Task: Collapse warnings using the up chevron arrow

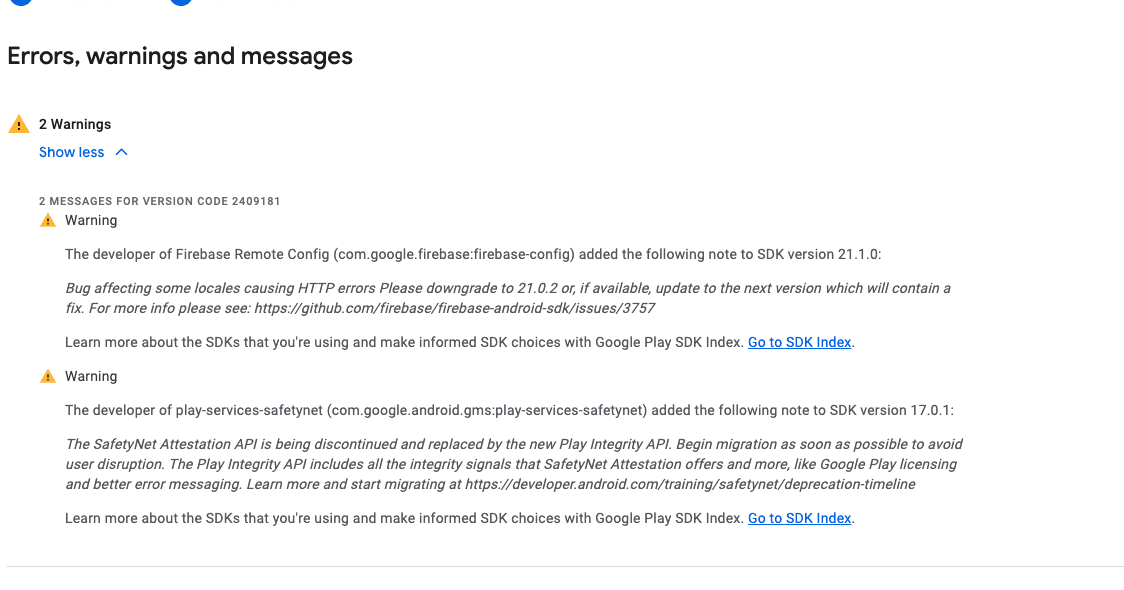Action: 121,152
